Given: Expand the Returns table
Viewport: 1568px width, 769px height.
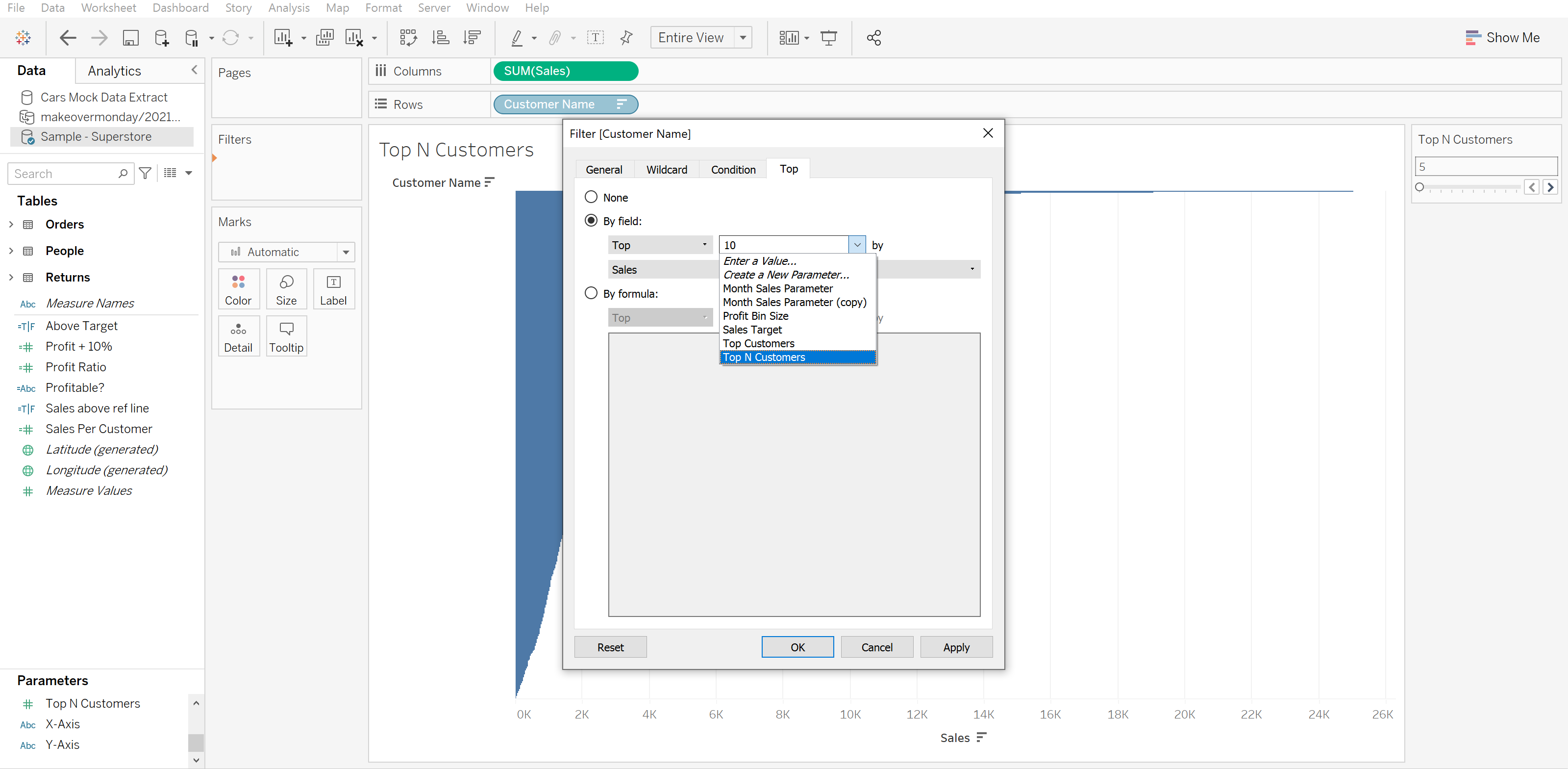Looking at the screenshot, I should coord(11,277).
